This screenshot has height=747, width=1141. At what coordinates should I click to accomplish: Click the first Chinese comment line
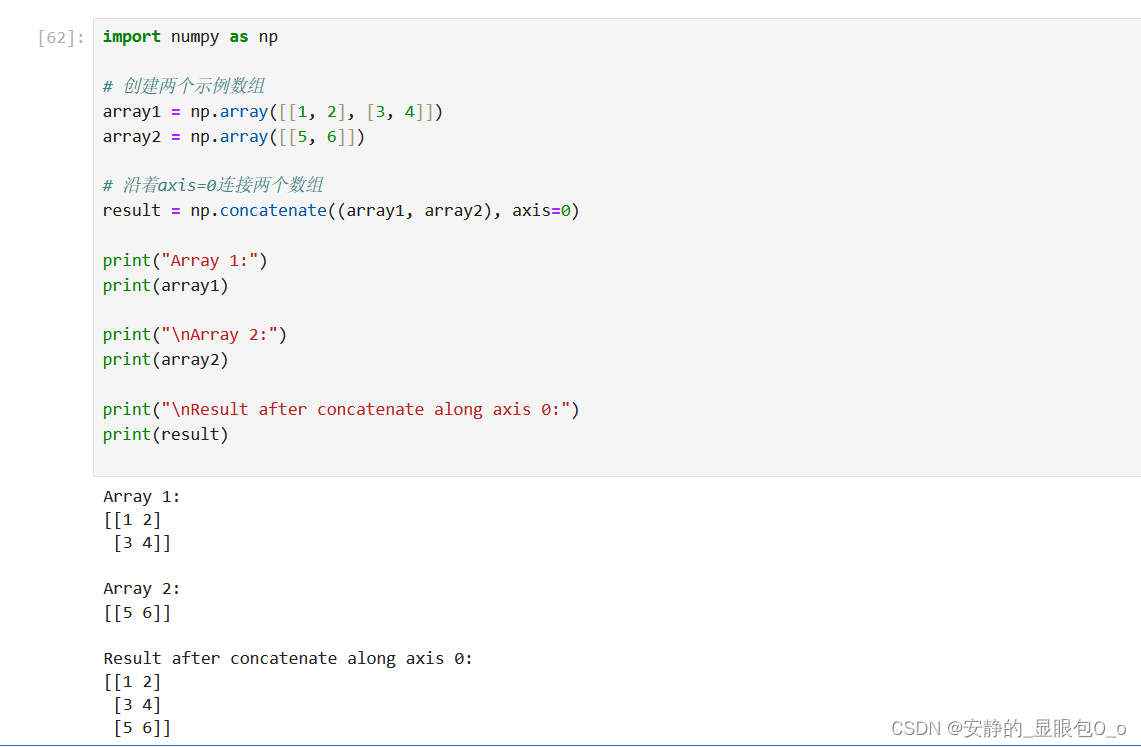(x=184, y=86)
